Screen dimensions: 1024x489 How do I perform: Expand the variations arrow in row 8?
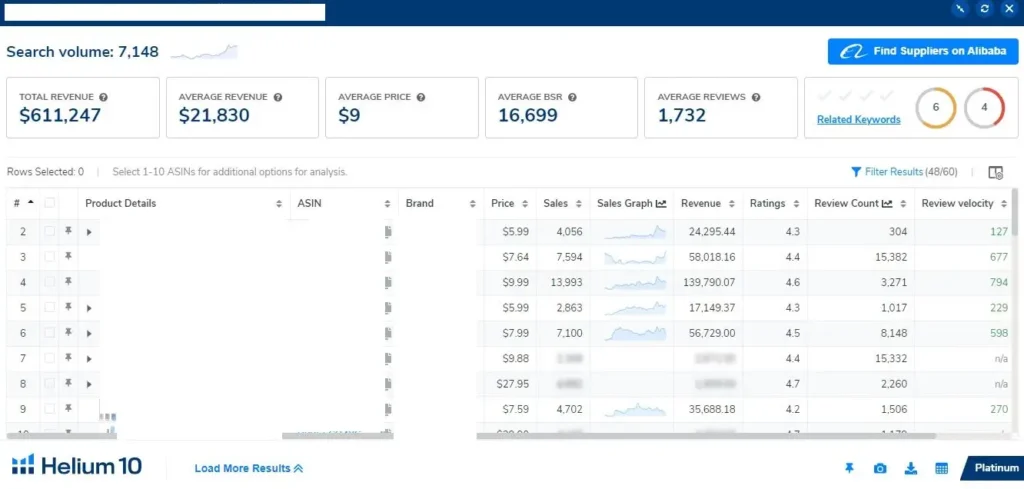tap(89, 384)
